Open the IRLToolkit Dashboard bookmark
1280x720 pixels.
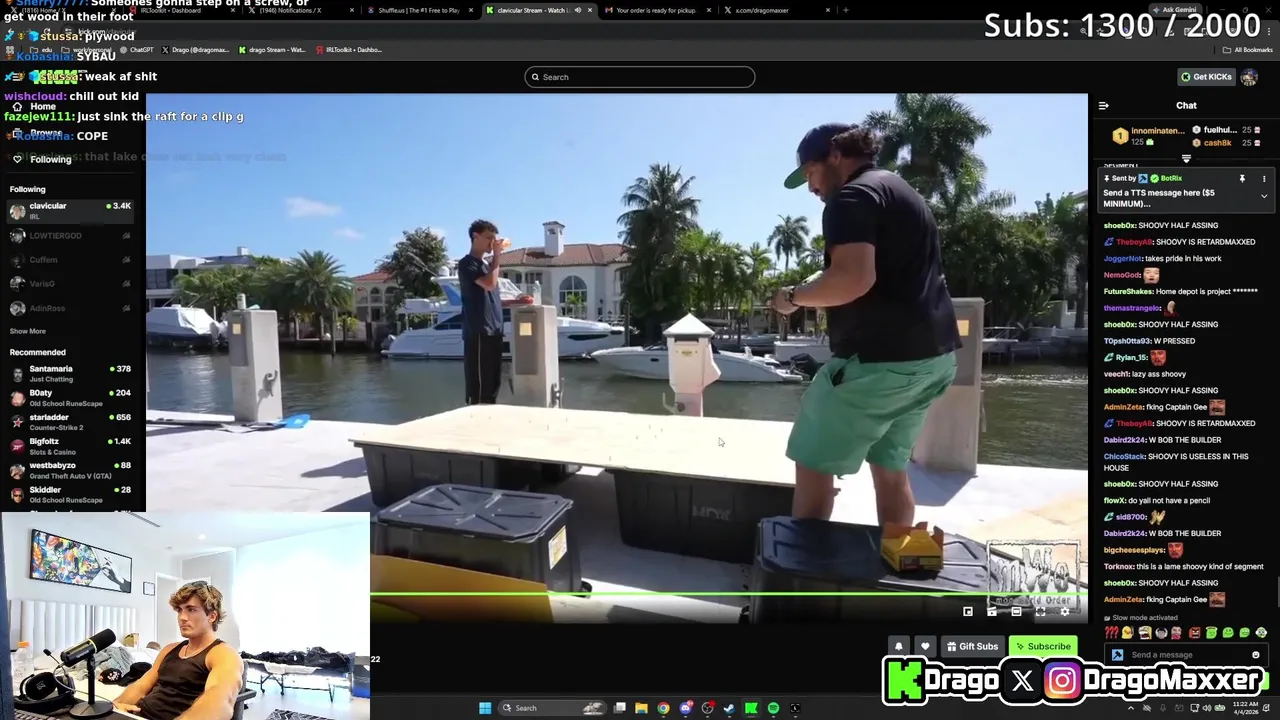pyautogui.click(x=348, y=49)
